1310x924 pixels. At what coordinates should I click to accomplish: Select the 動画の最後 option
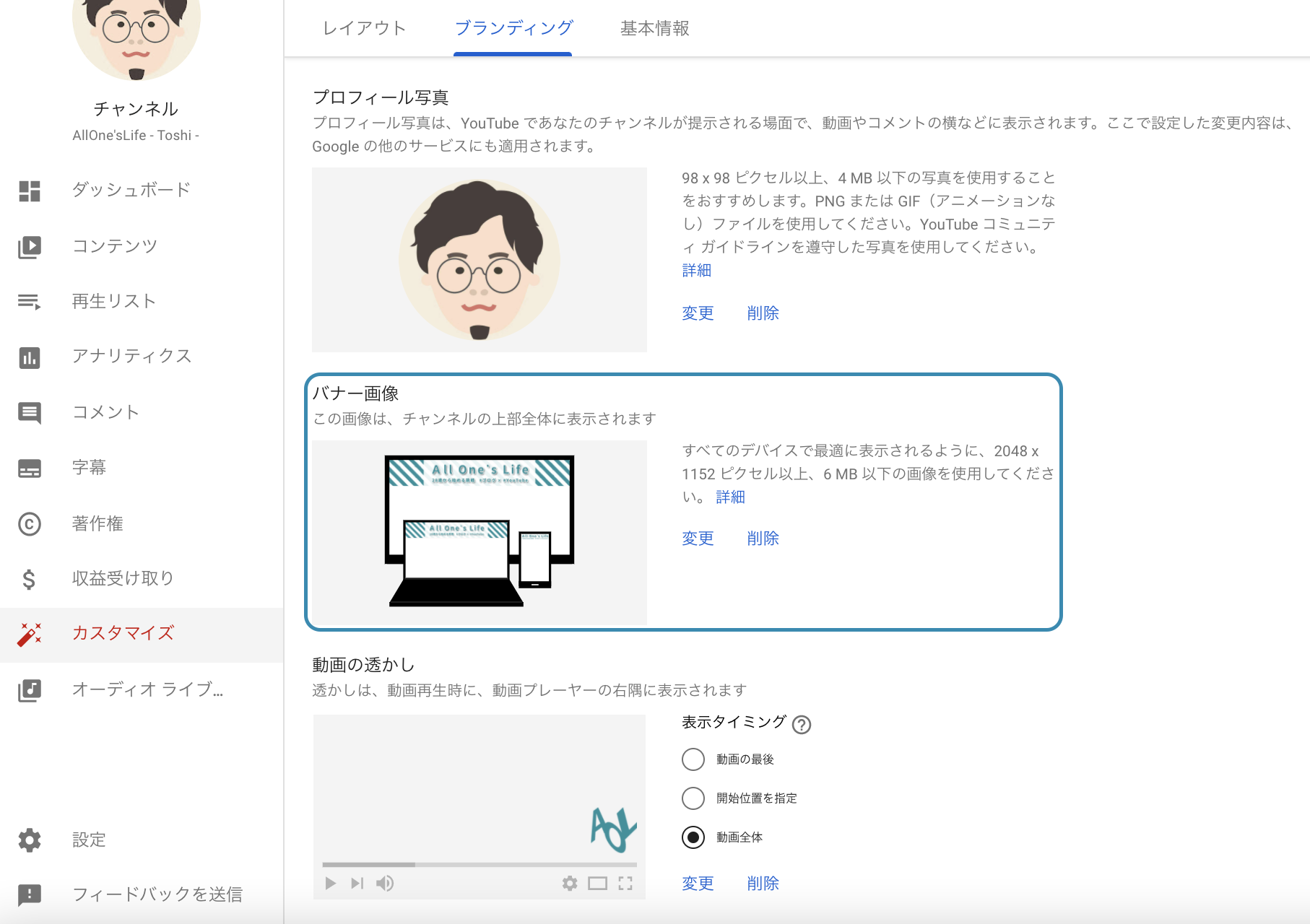(693, 759)
